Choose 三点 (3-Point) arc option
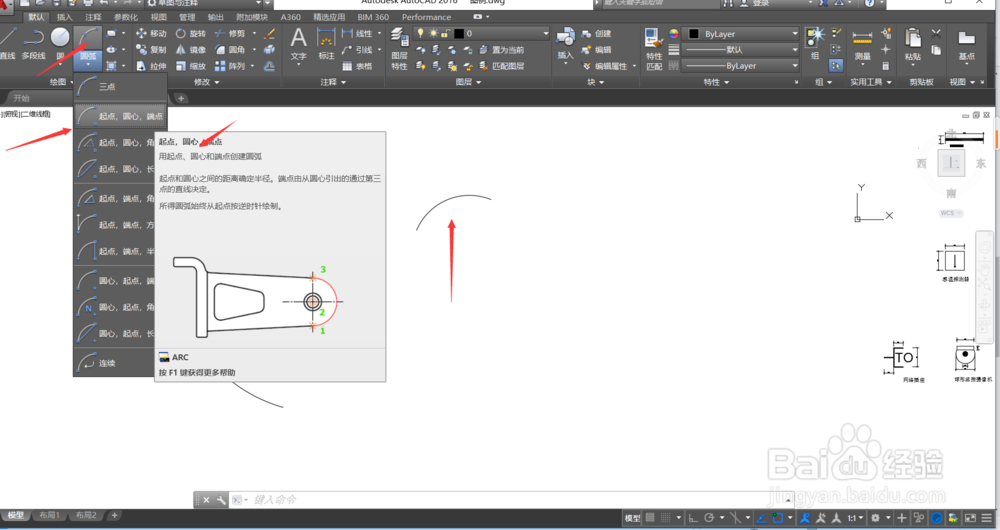This screenshot has width=1000, height=530. [121, 86]
